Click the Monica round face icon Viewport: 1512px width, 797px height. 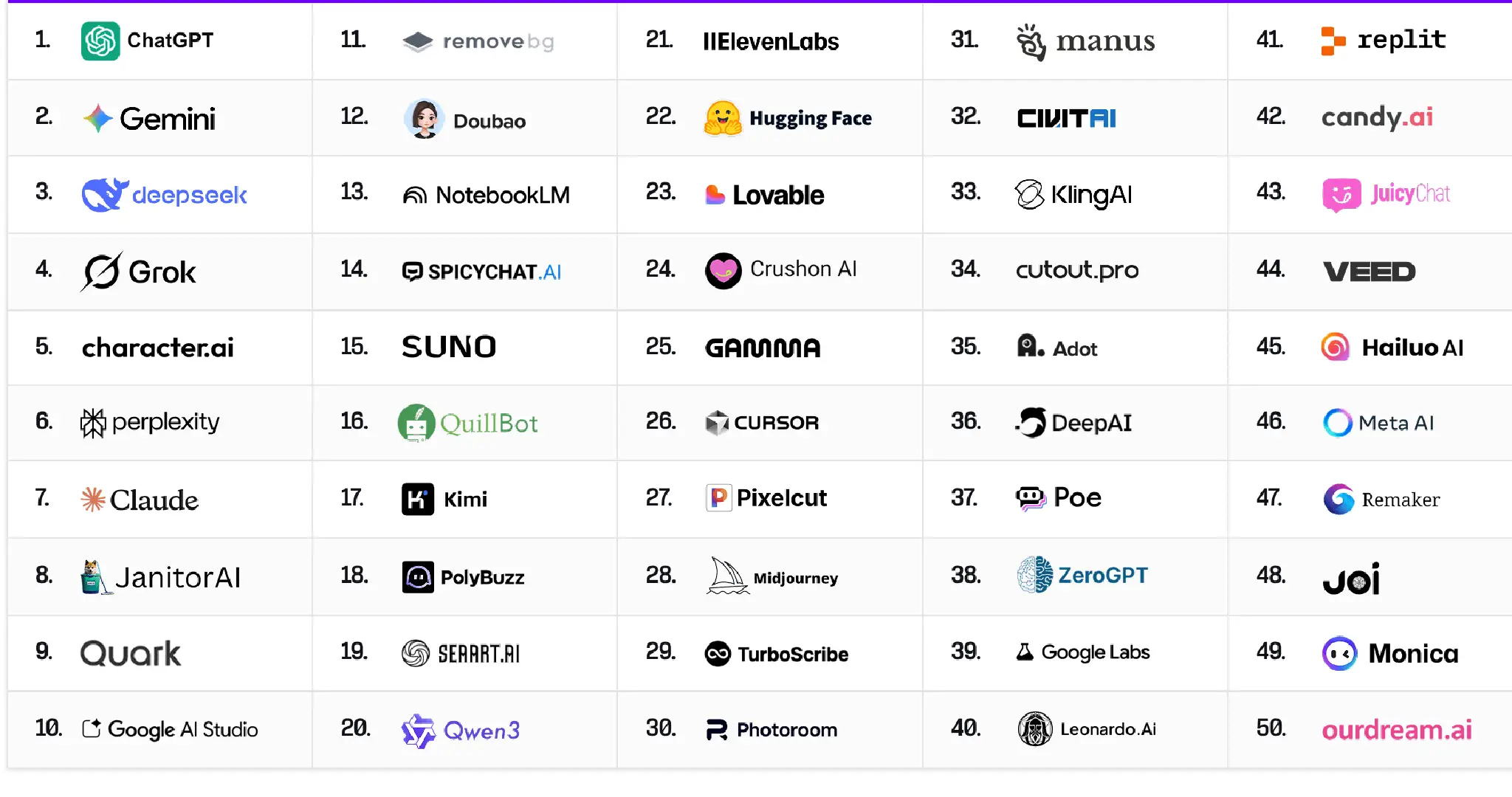click(1340, 653)
